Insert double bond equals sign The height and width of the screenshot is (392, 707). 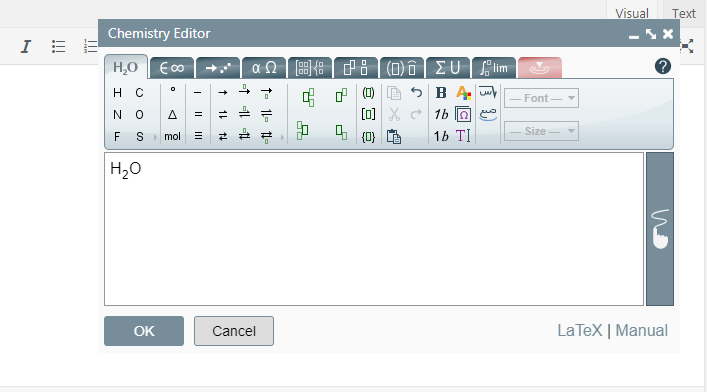pyautogui.click(x=198, y=115)
